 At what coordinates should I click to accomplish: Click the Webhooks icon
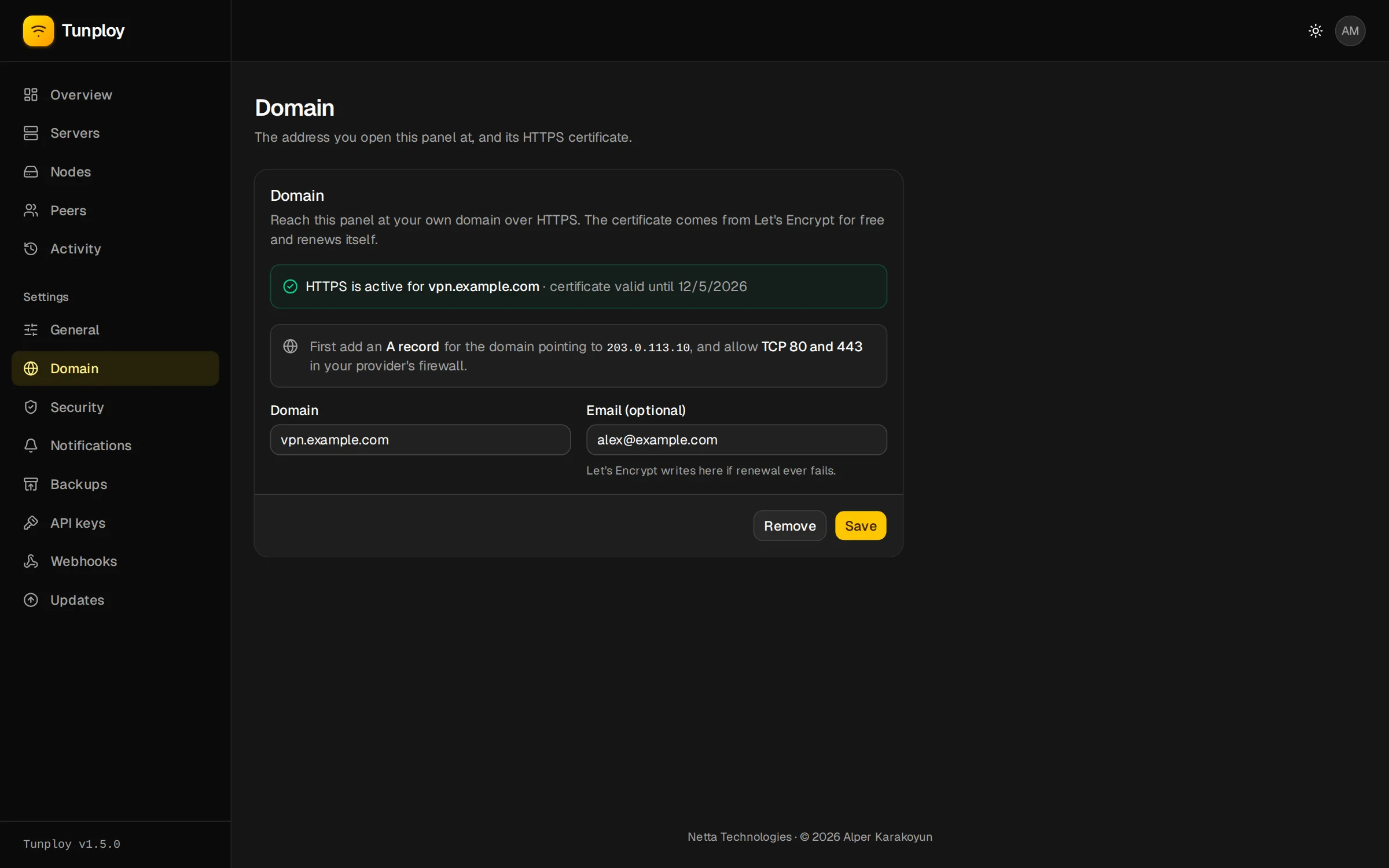point(31,561)
